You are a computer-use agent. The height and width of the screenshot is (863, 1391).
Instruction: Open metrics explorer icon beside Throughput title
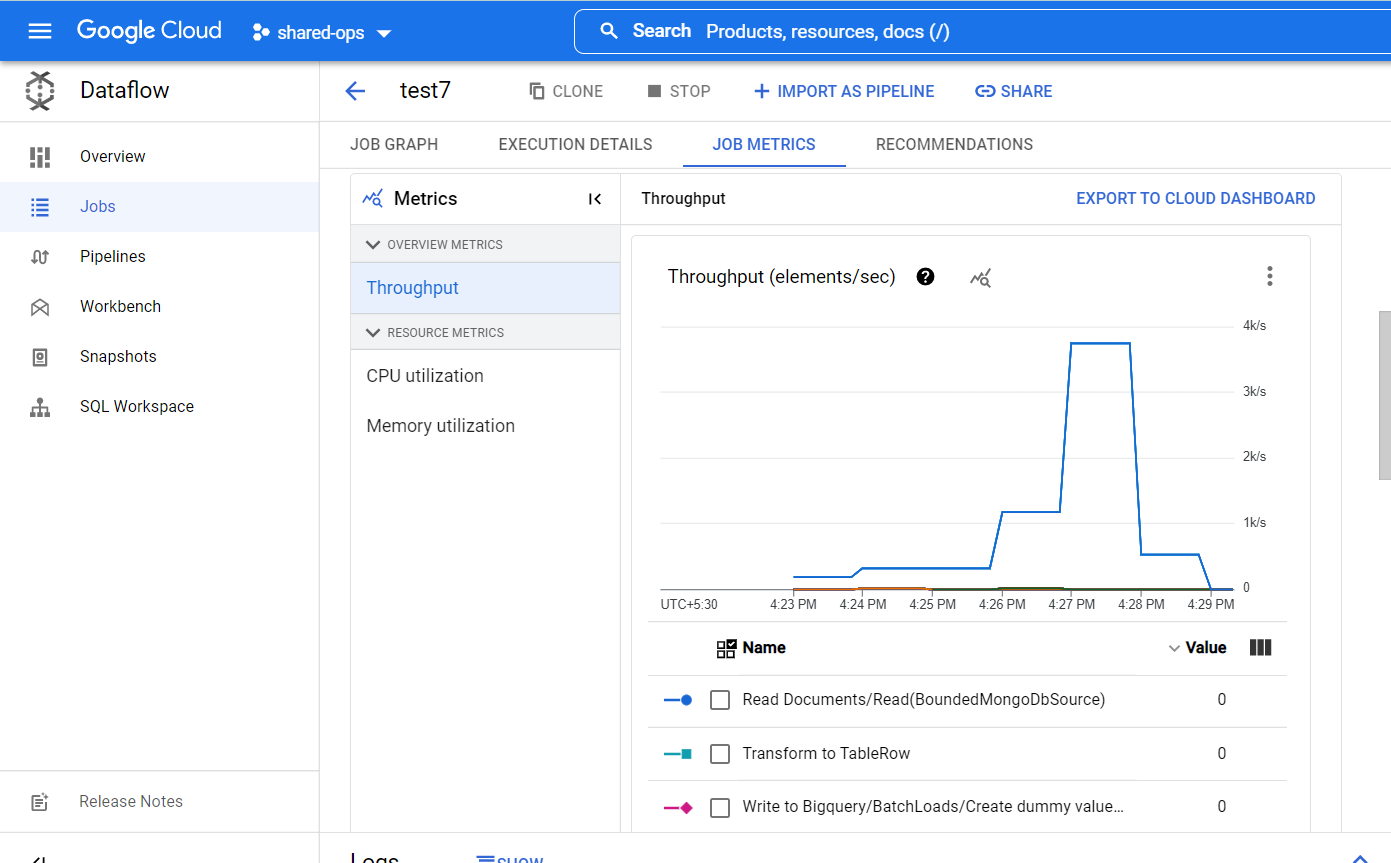981,278
